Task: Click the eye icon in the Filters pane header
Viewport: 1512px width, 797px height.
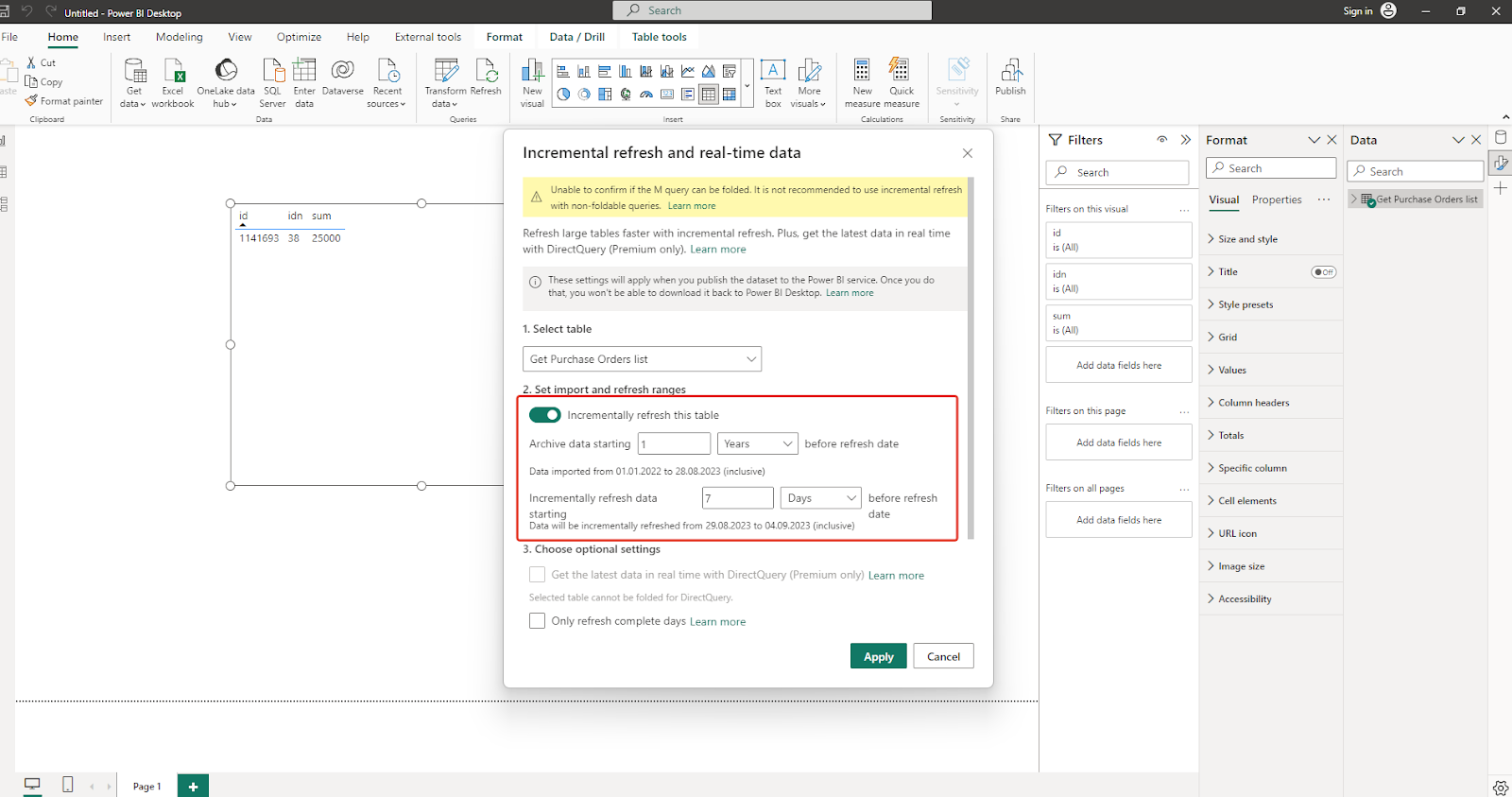Action: point(1162,140)
